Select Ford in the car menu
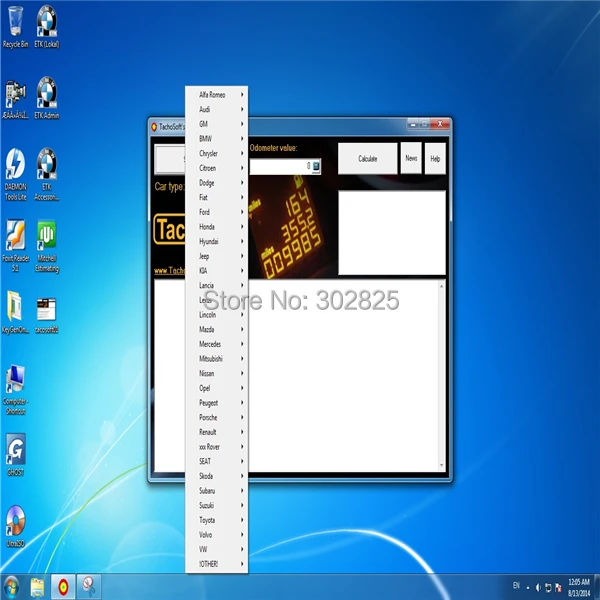The height and width of the screenshot is (600, 600). click(x=217, y=212)
